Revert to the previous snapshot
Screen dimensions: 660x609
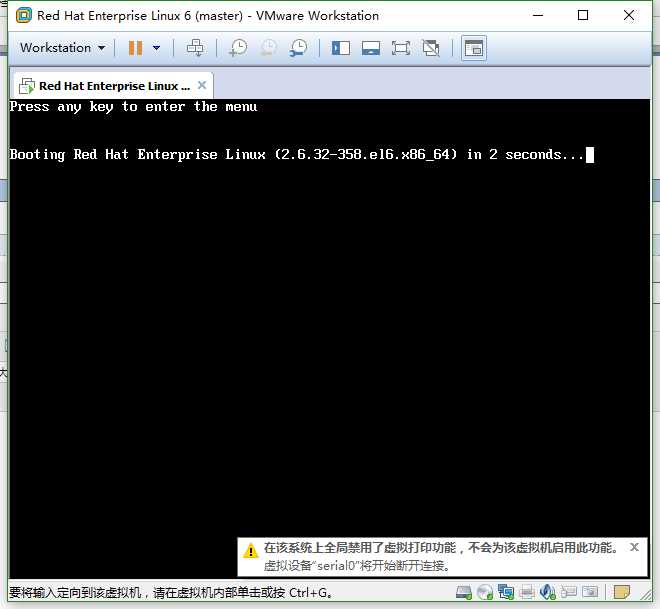click(x=268, y=48)
